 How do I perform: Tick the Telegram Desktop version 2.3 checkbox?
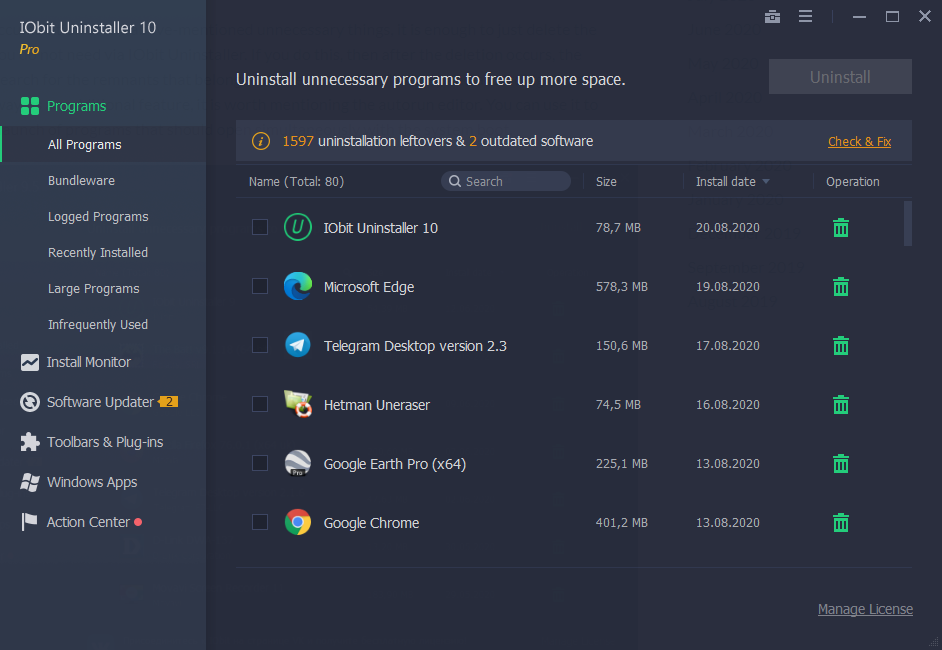pyautogui.click(x=260, y=345)
